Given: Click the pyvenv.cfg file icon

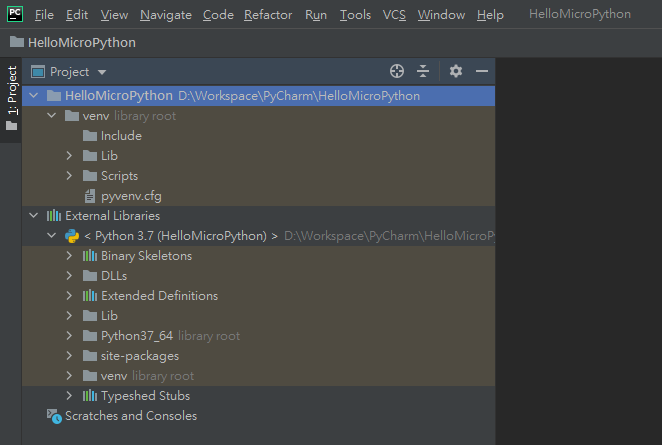Looking at the screenshot, I should click(90, 196).
